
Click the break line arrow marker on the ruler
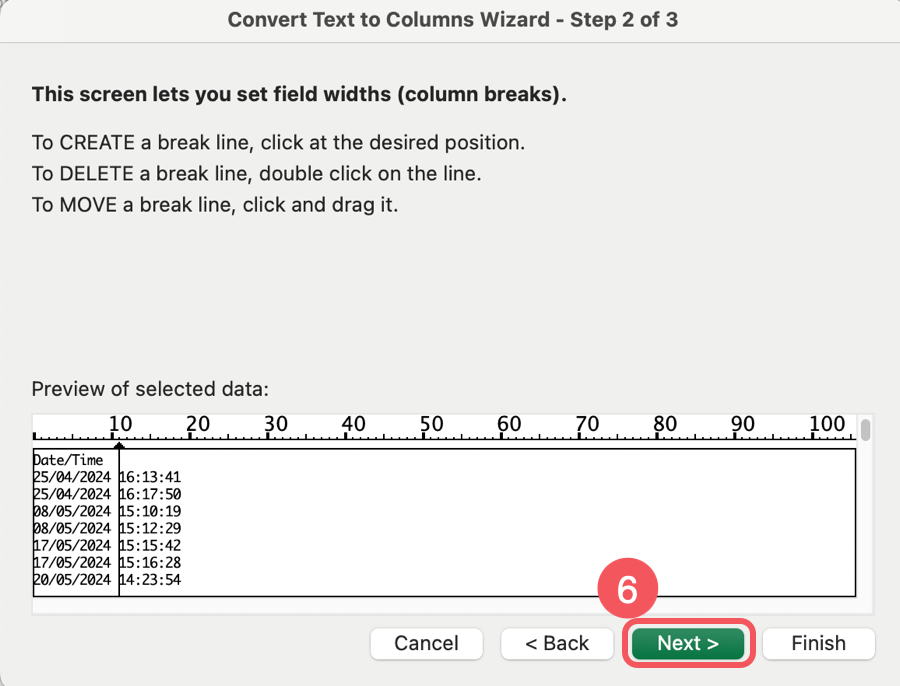click(119, 444)
